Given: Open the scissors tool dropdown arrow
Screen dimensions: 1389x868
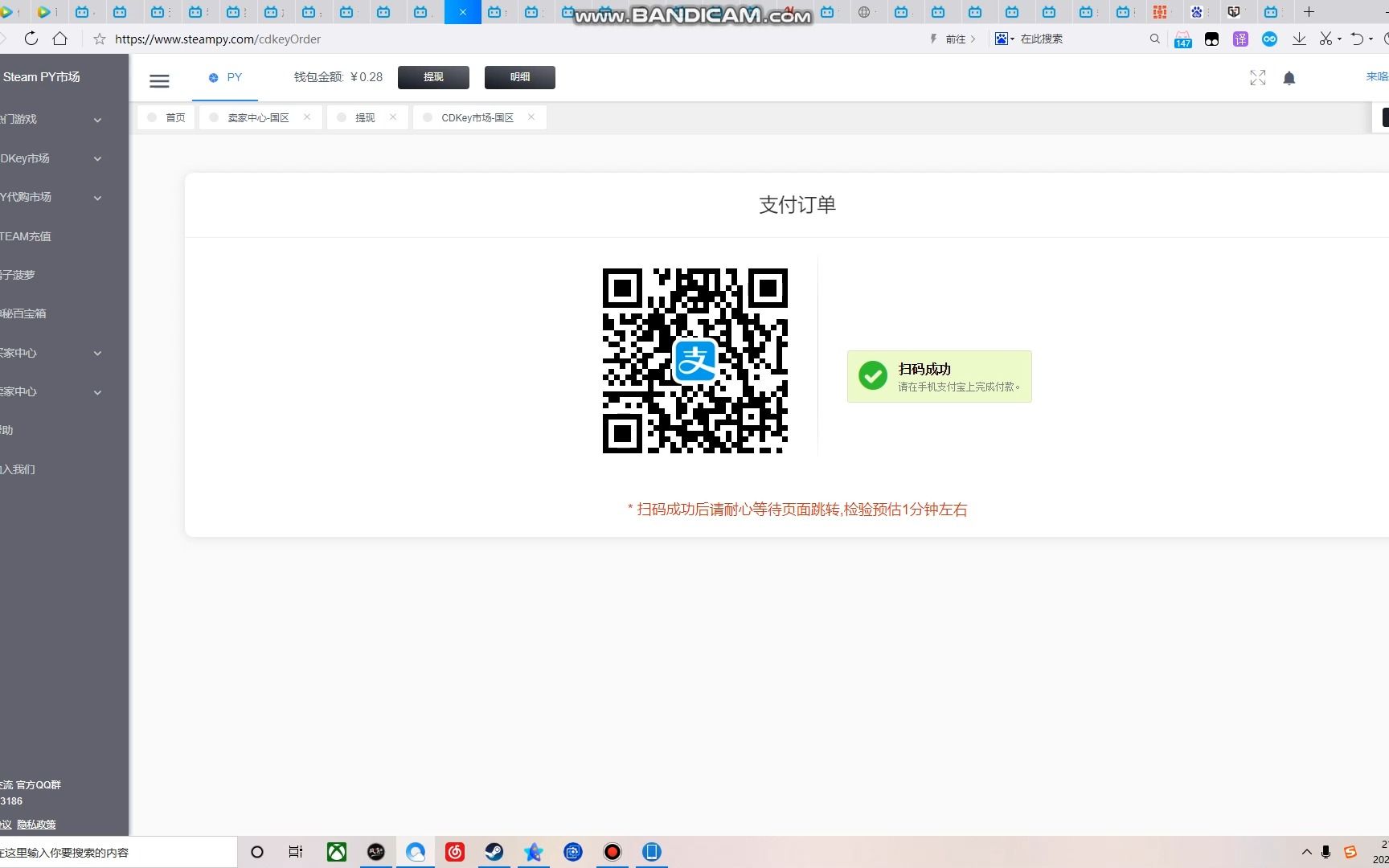Looking at the screenshot, I should (x=1339, y=39).
